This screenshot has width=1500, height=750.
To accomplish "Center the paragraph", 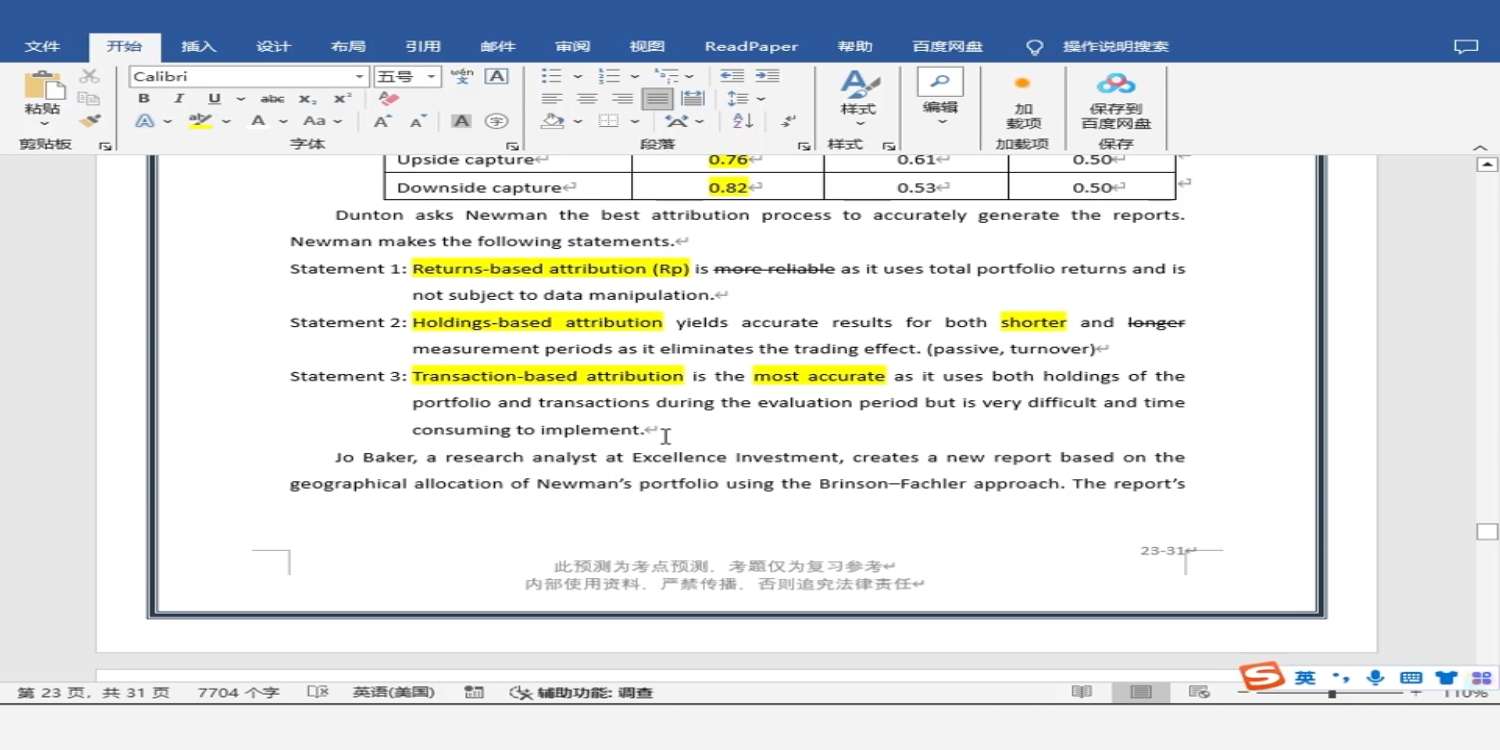I will 587,99.
